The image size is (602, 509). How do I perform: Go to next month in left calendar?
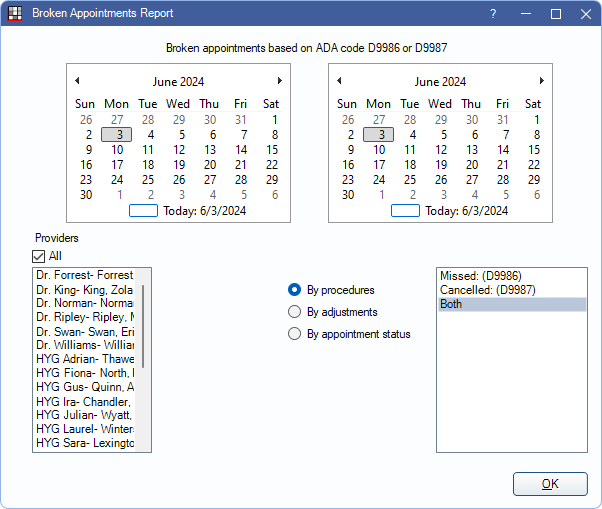coord(279,81)
